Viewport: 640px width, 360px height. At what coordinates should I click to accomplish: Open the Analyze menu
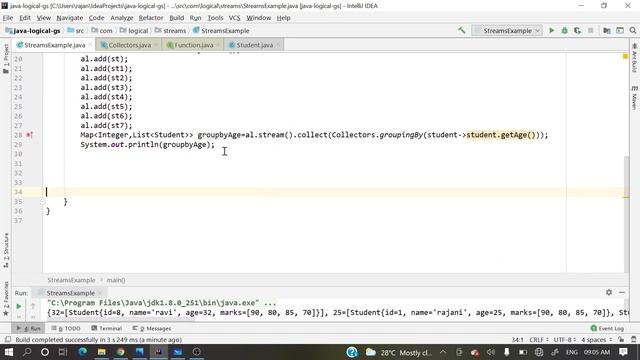(x=122, y=18)
